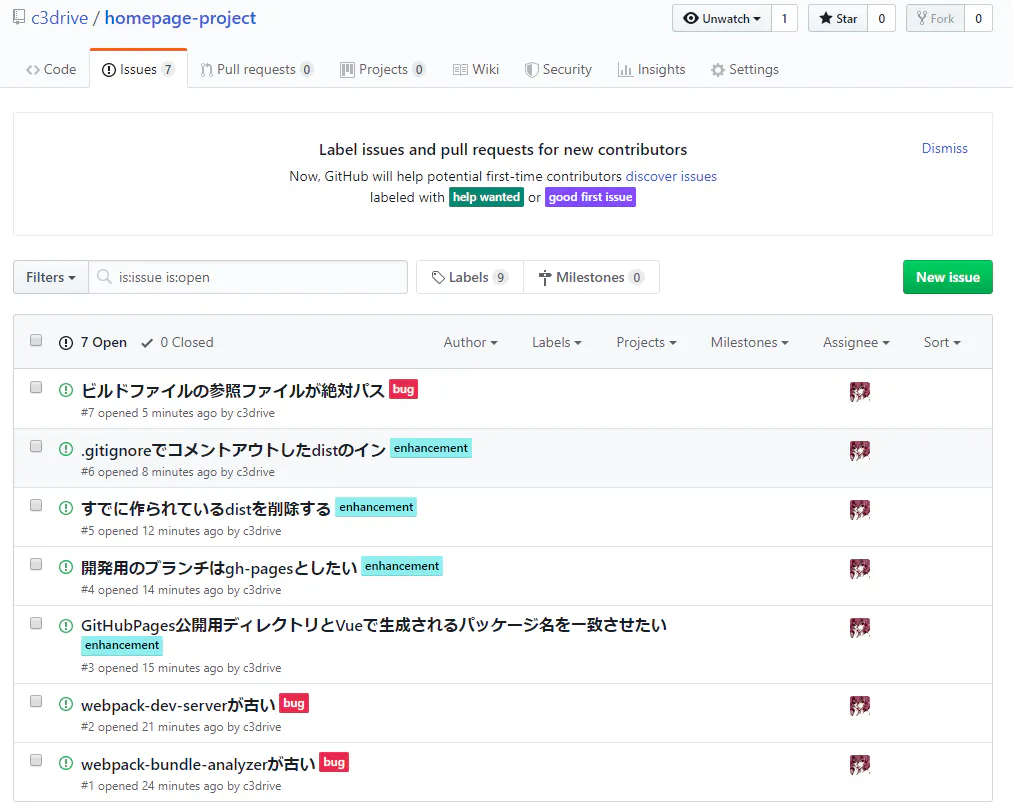The image size is (1013, 809).
Task: Expand the Projects filter dropdown in list header
Action: pos(646,342)
